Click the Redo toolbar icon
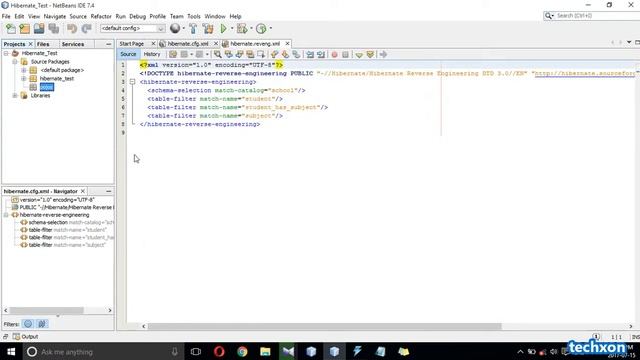The height and width of the screenshot is (360, 640). coord(87,29)
